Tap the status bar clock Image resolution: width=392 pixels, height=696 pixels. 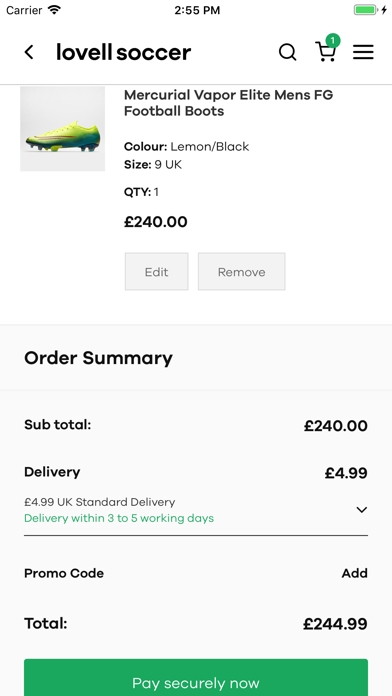tap(197, 10)
